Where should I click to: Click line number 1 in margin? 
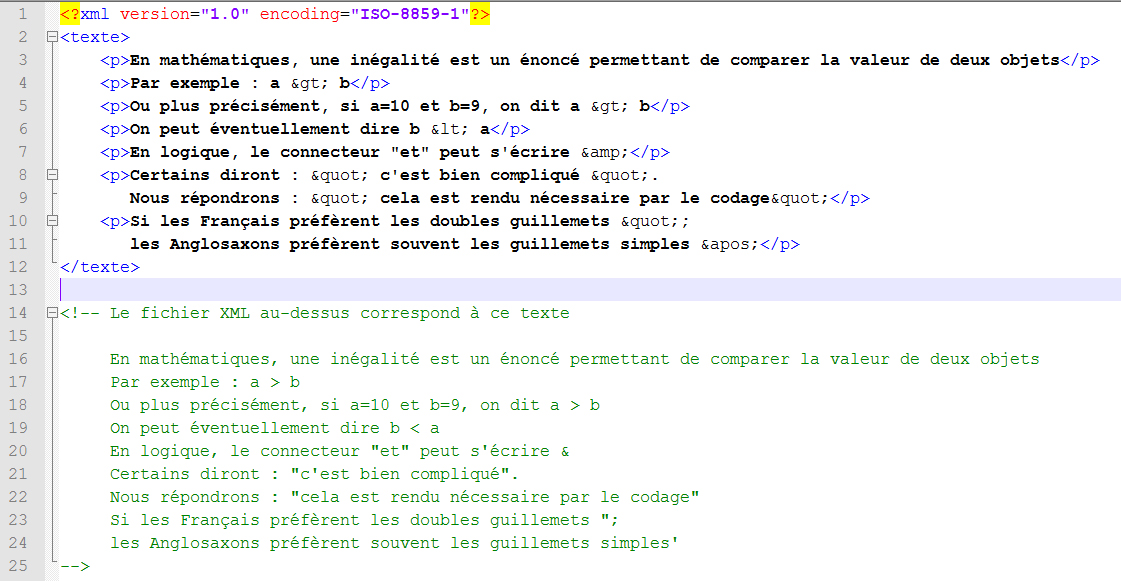[x=23, y=14]
